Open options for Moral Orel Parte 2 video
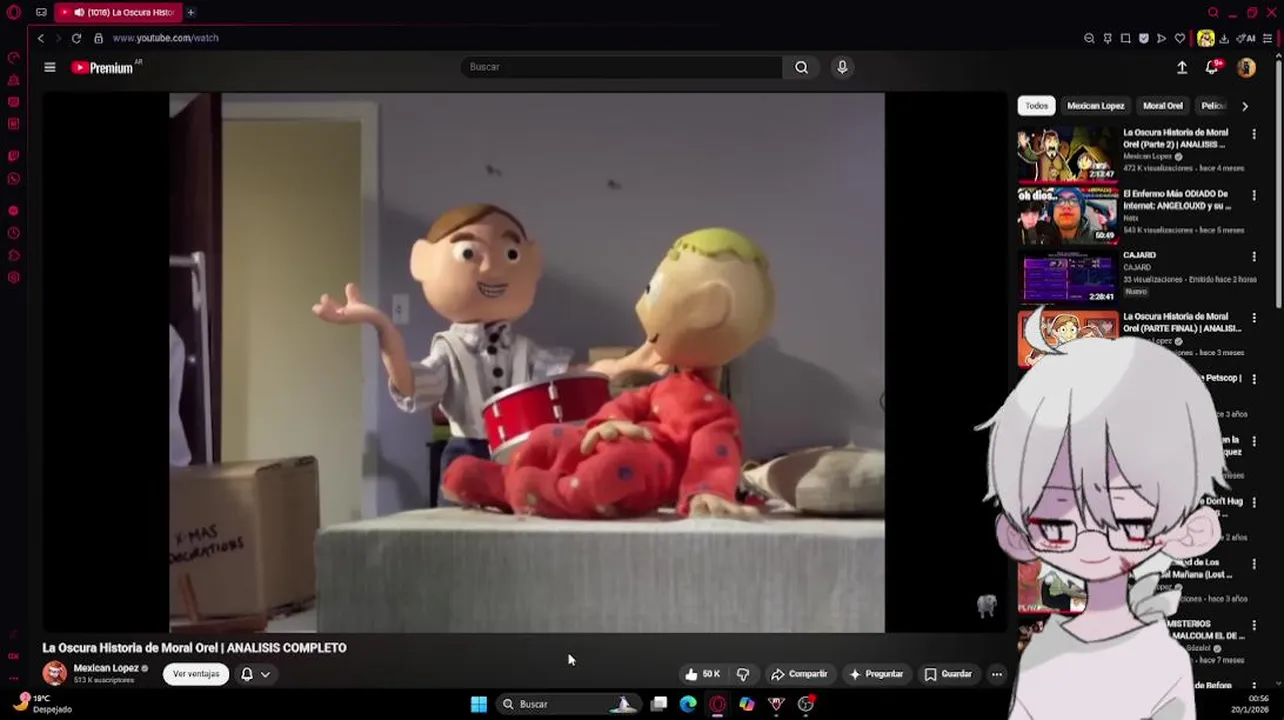 pos(1254,133)
